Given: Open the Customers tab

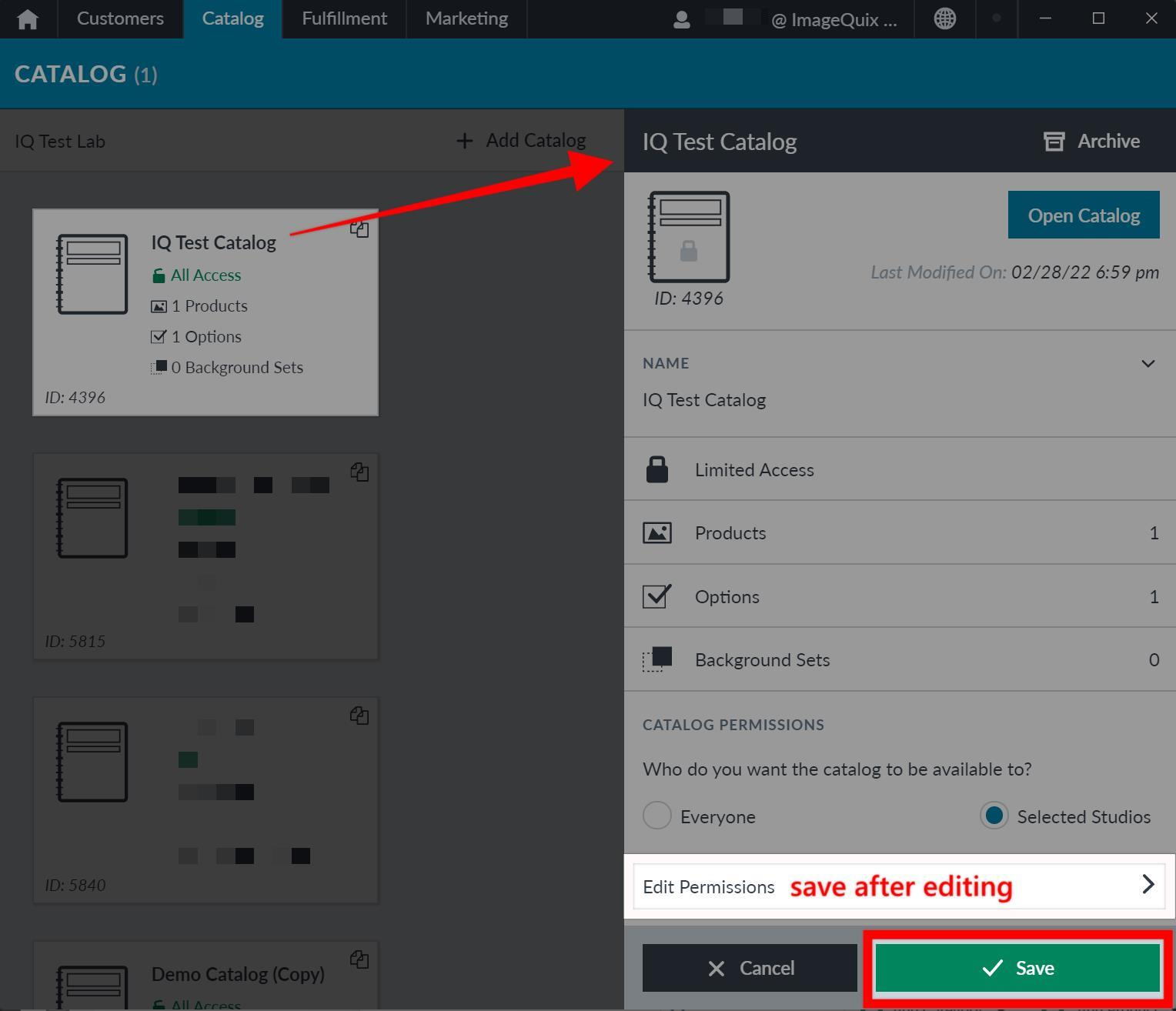Looking at the screenshot, I should pos(120,18).
